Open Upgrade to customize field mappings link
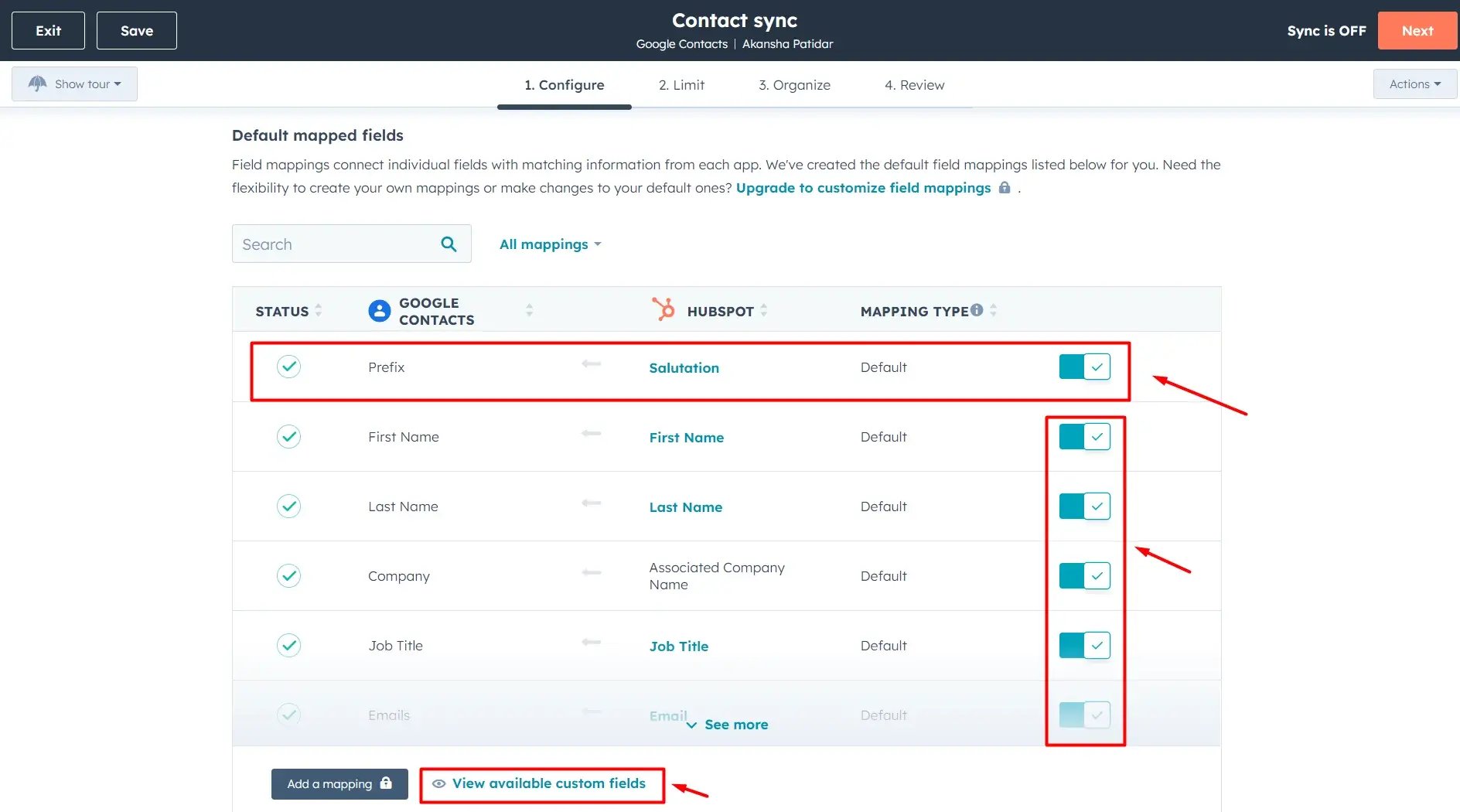This screenshot has height=812, width=1460. [x=863, y=188]
